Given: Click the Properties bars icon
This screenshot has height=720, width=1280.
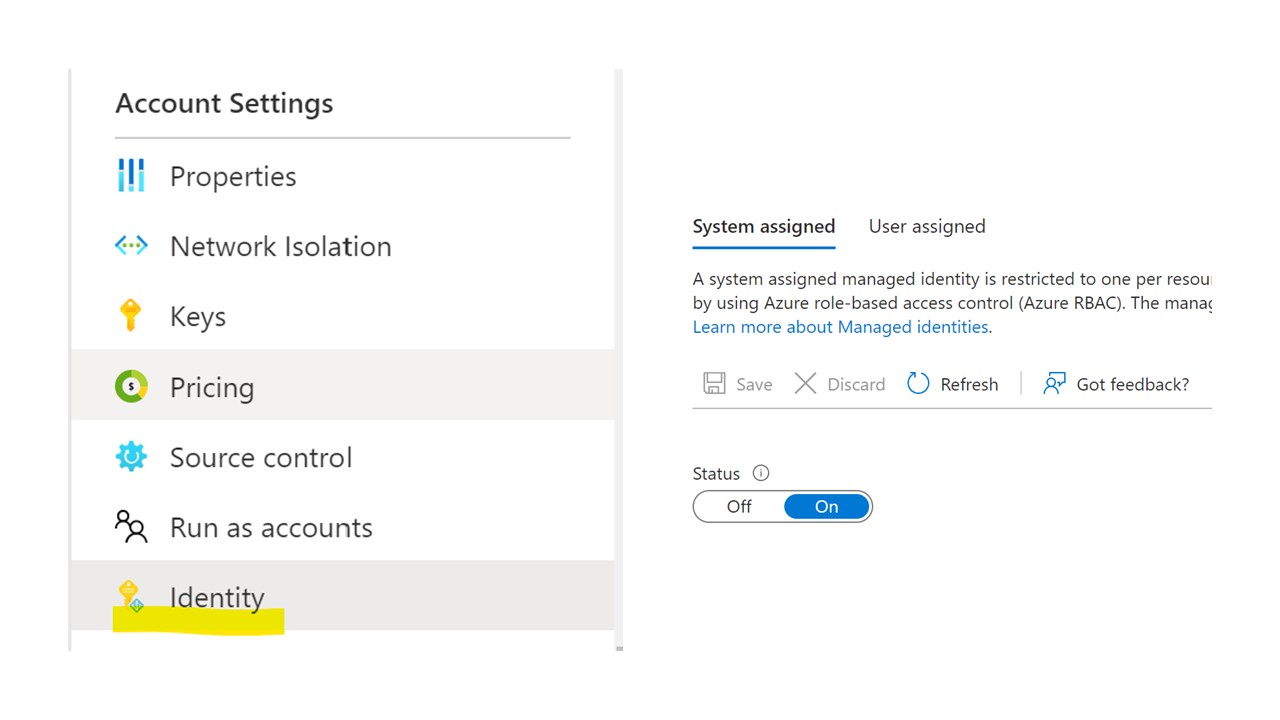Looking at the screenshot, I should [x=131, y=176].
